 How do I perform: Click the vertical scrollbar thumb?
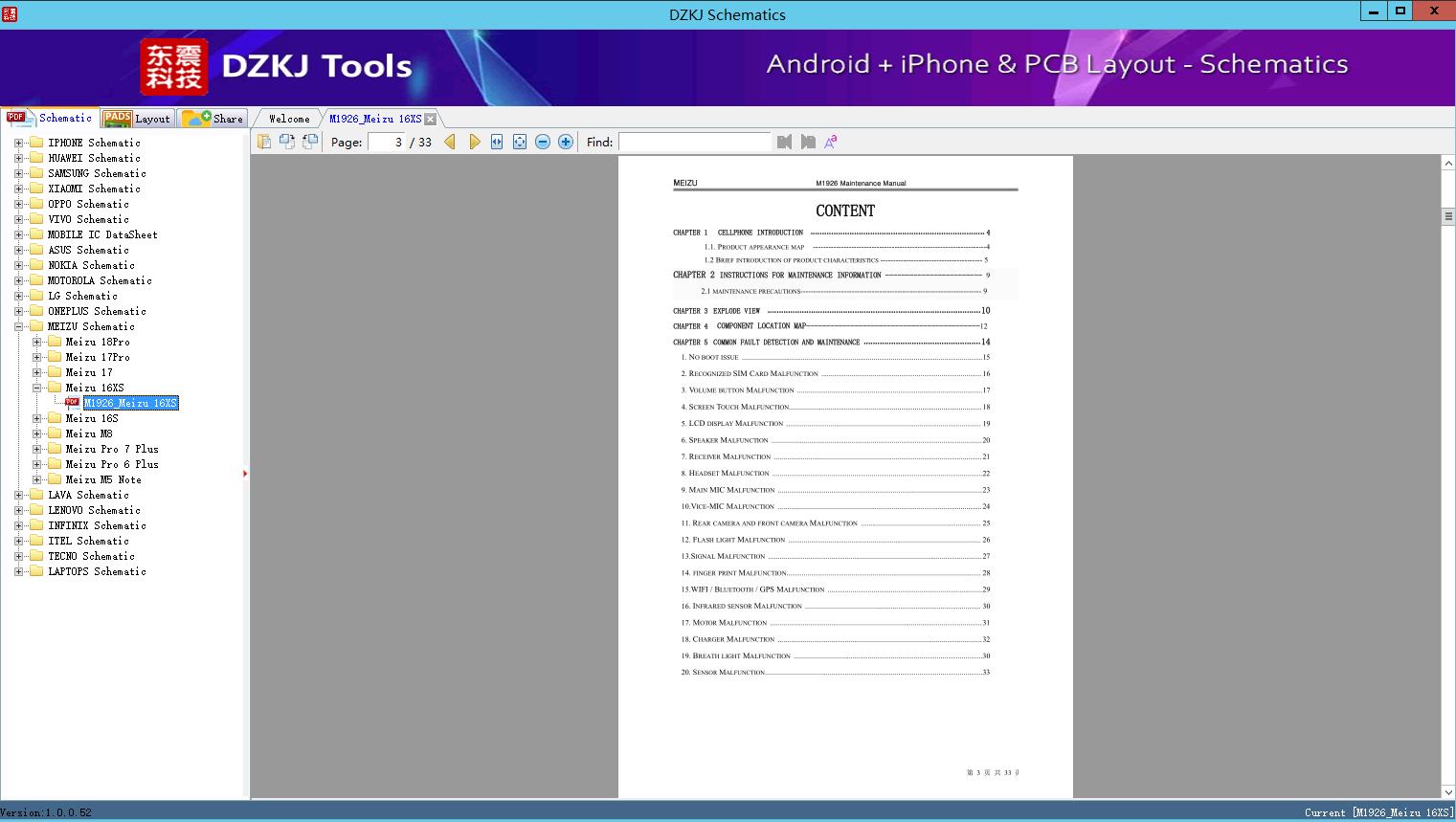tap(1448, 217)
